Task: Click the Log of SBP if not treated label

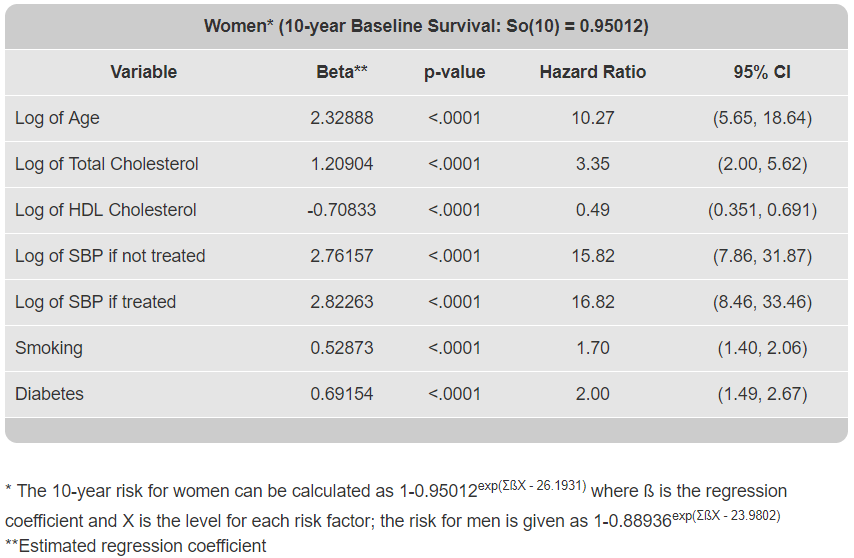Action: [x=110, y=256]
